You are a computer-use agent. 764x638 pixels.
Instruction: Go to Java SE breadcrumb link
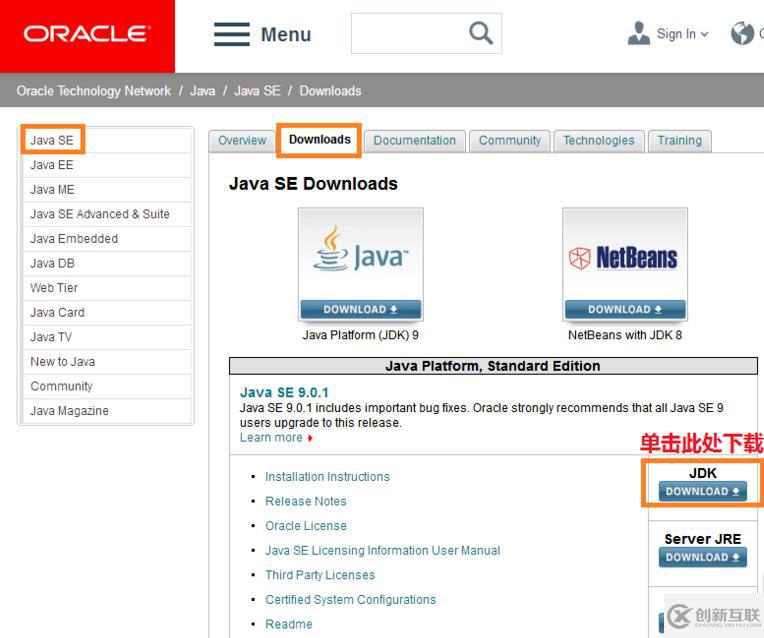[x=257, y=91]
